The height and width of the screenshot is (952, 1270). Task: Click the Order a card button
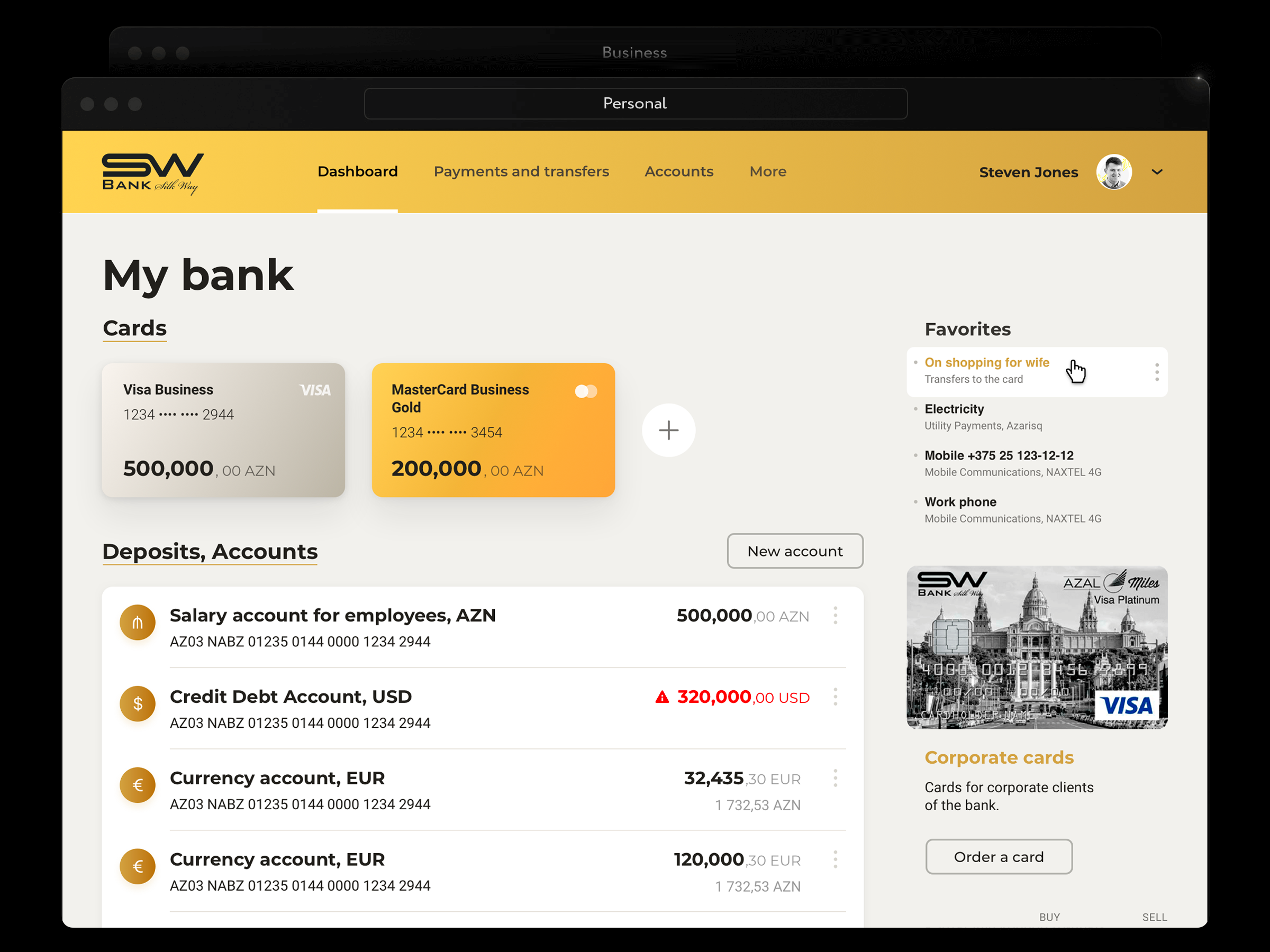999,857
